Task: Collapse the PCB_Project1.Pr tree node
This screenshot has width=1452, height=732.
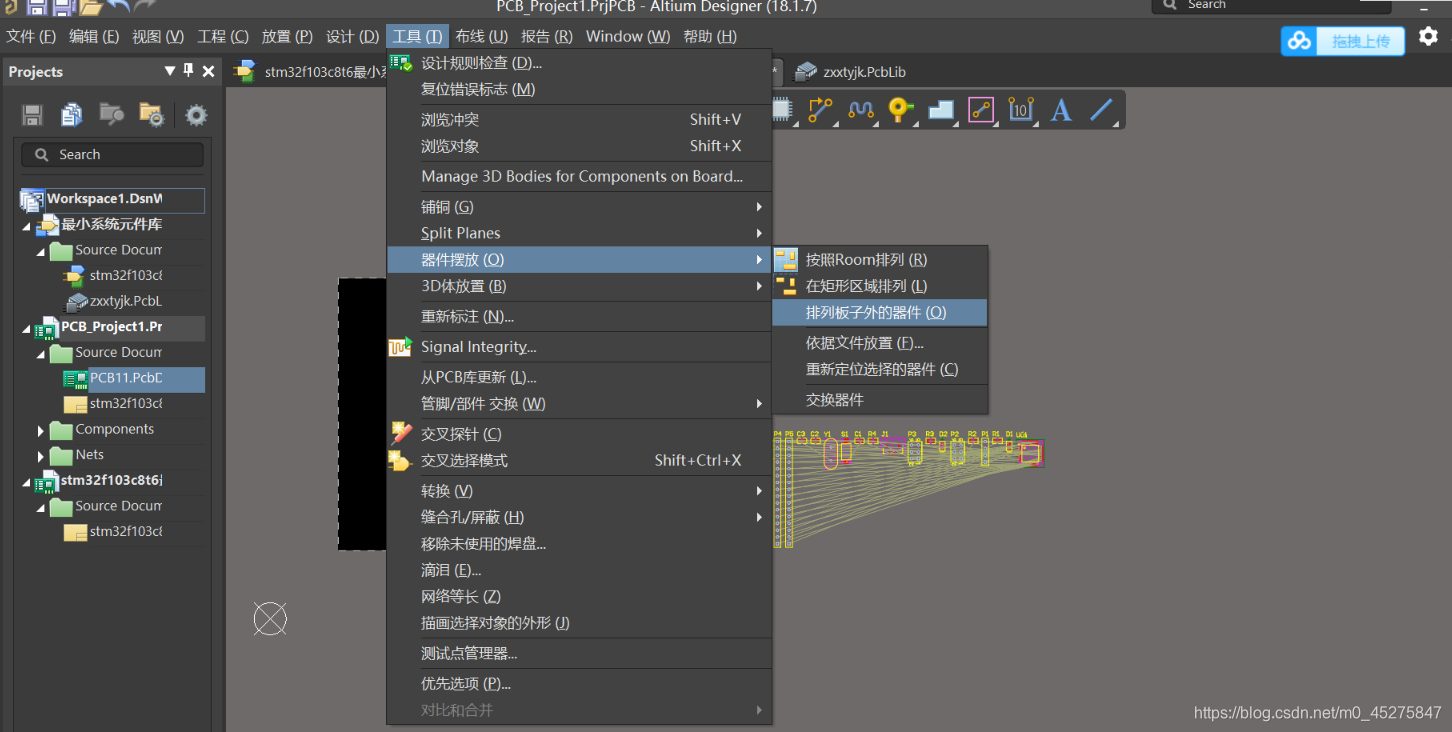Action: pos(26,329)
